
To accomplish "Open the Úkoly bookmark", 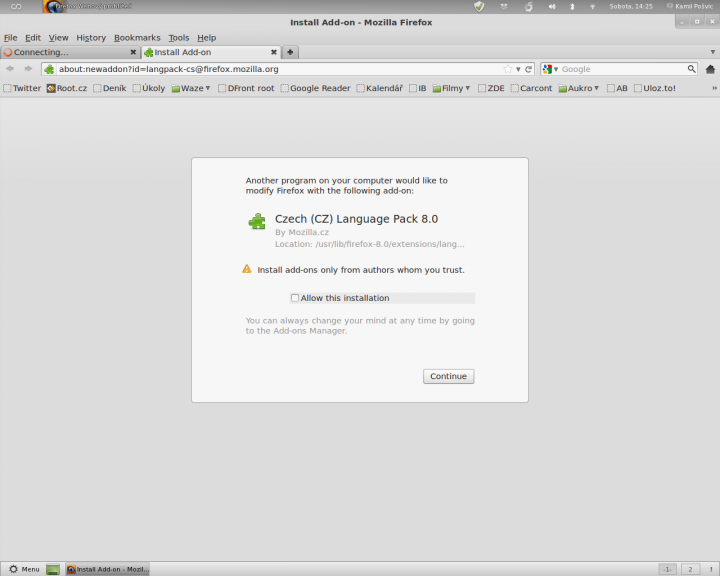I will point(149,88).
